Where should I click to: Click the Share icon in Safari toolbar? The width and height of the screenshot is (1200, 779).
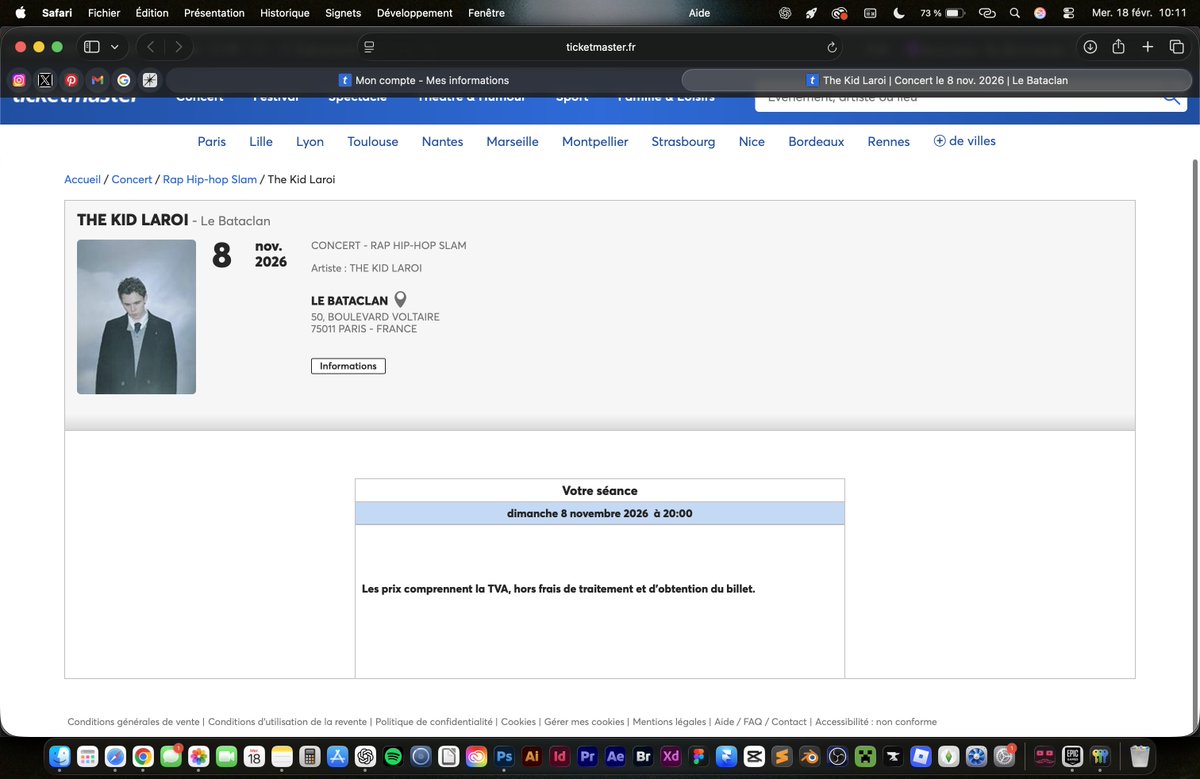(1119, 47)
